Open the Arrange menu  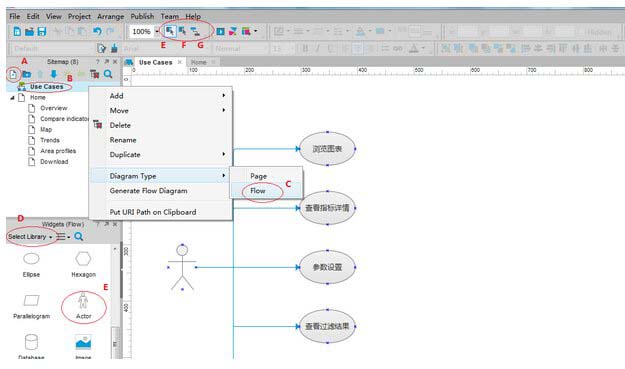110,16
